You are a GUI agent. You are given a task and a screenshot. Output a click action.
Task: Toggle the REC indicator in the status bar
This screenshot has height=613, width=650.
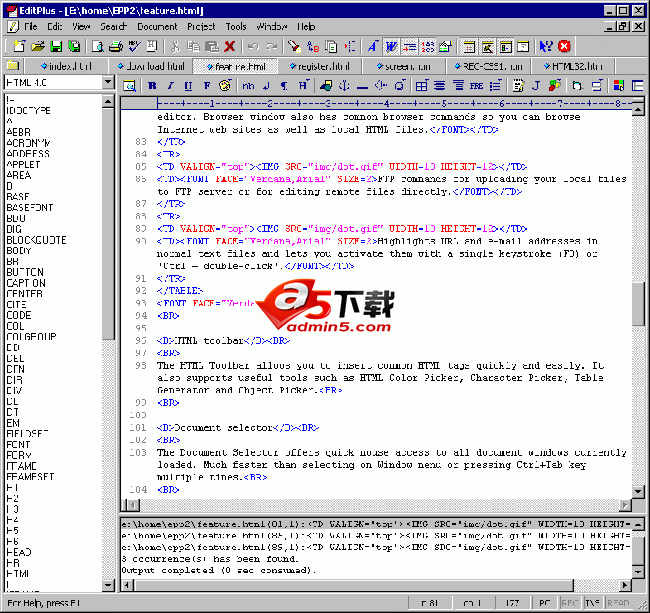point(570,603)
